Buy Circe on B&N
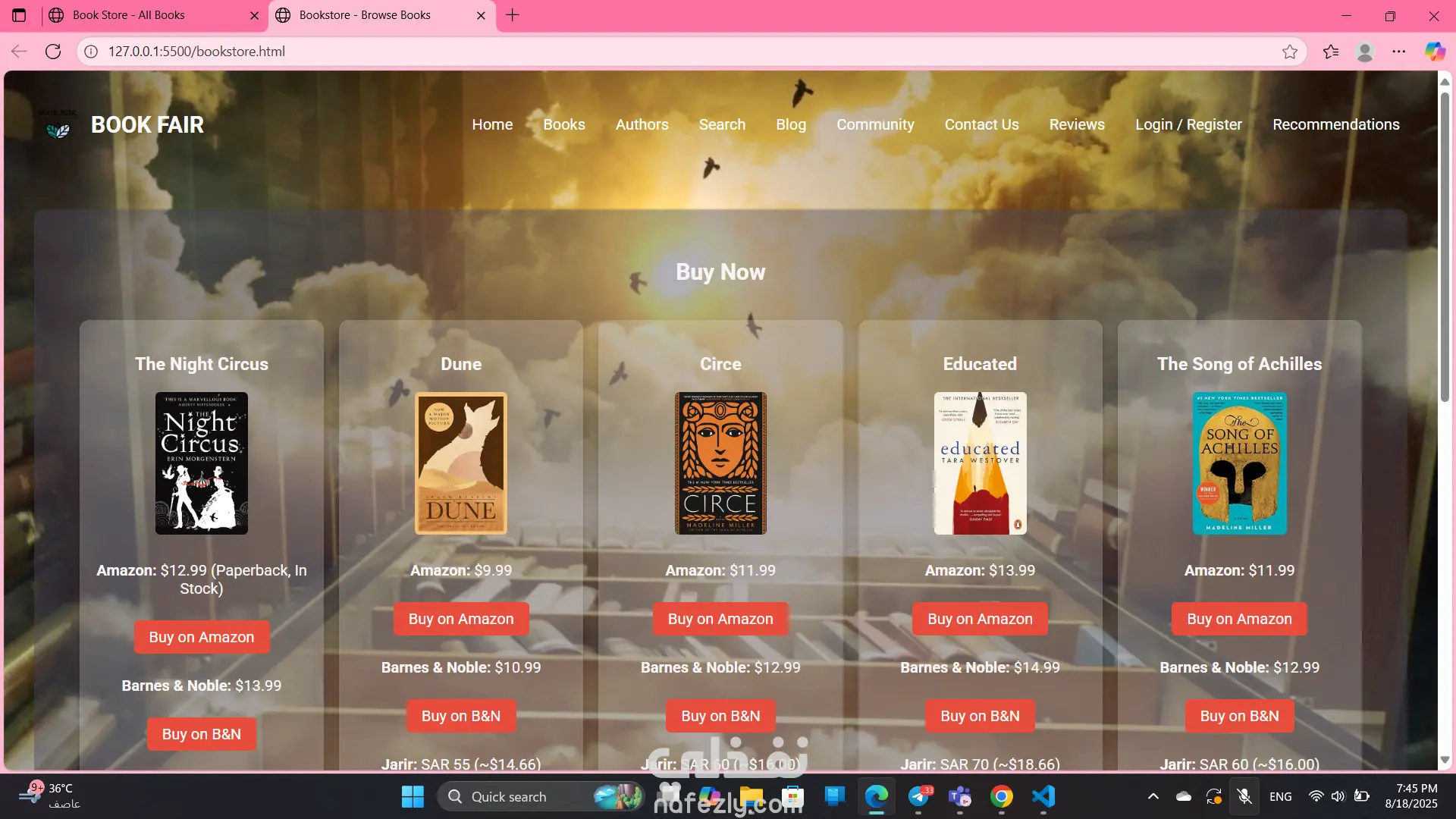Viewport: 1456px width, 819px height. click(720, 716)
